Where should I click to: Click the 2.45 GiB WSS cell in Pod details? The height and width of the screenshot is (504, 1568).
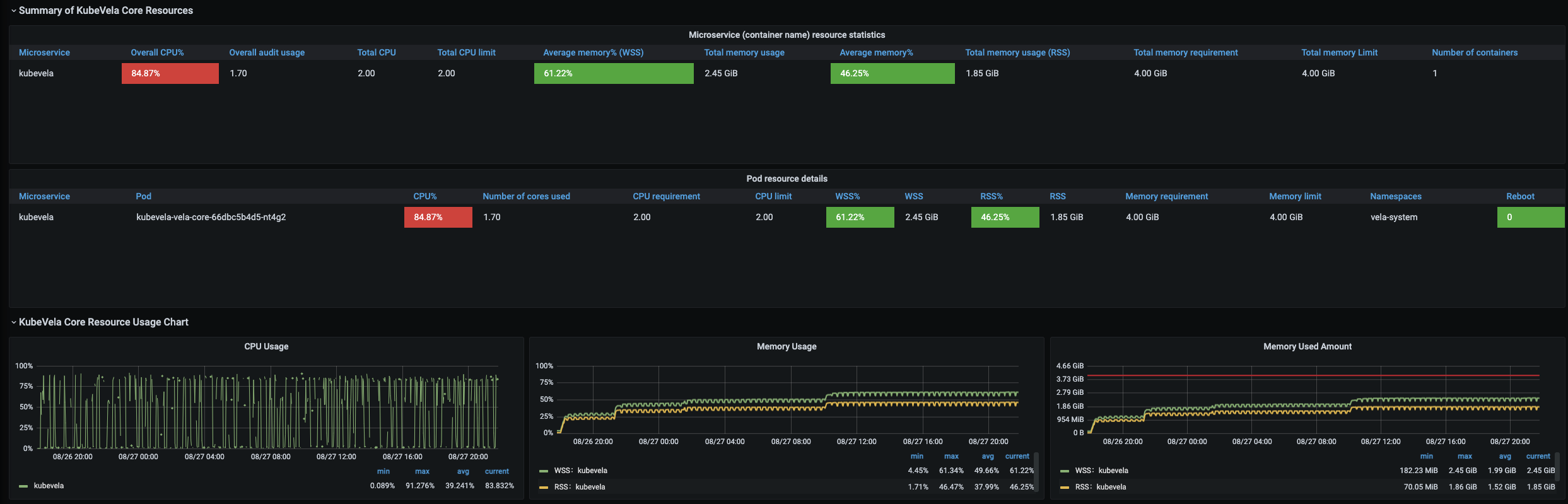coord(921,217)
